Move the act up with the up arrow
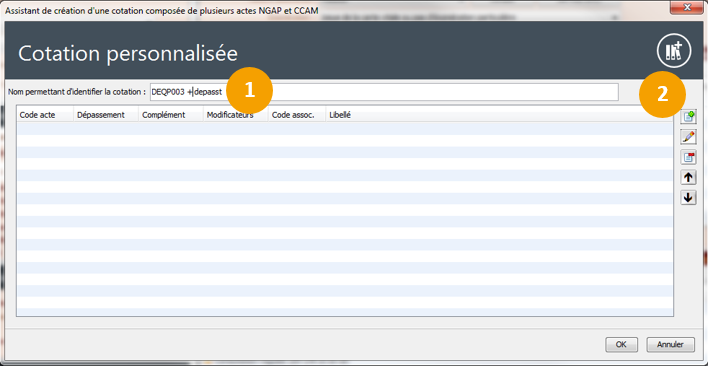708x366 pixels. 688,177
